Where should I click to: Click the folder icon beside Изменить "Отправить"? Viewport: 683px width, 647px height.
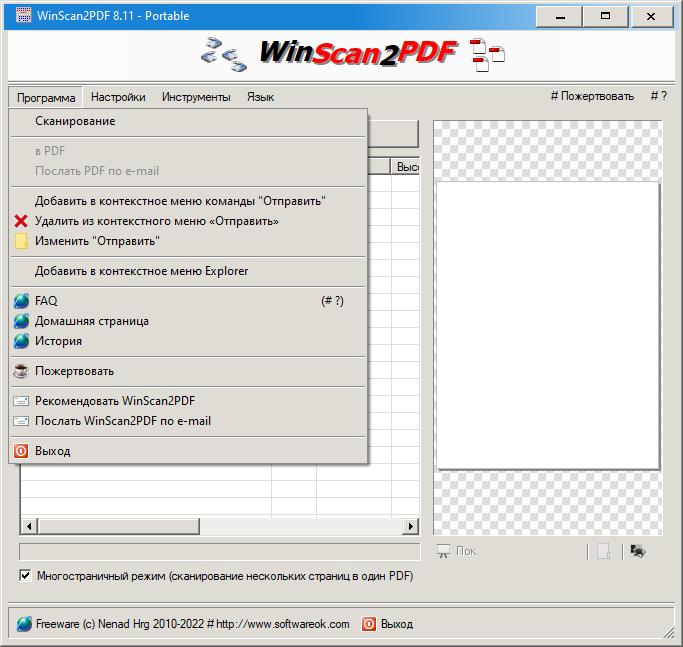[21, 241]
